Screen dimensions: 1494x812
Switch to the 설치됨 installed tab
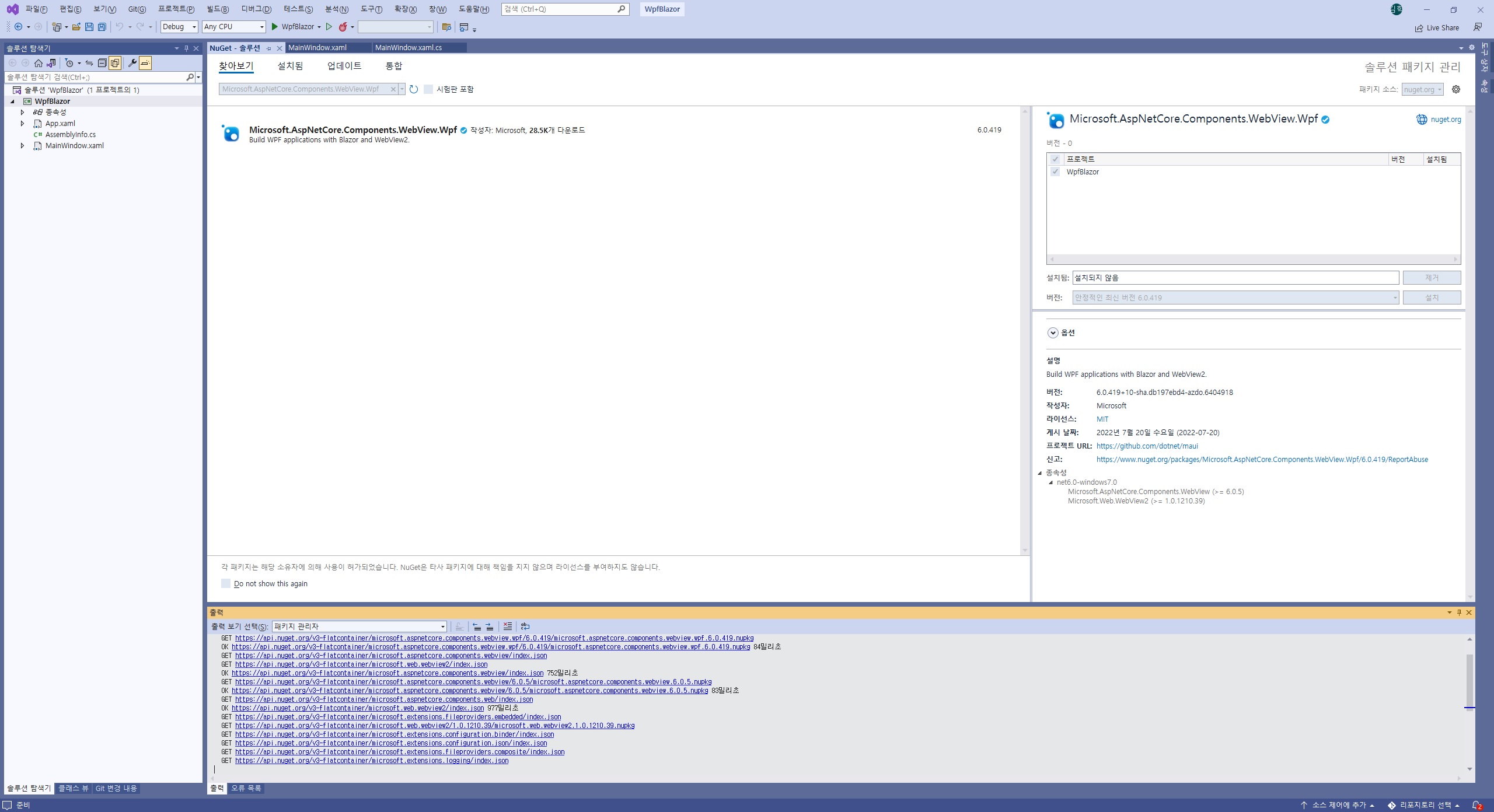[290, 66]
